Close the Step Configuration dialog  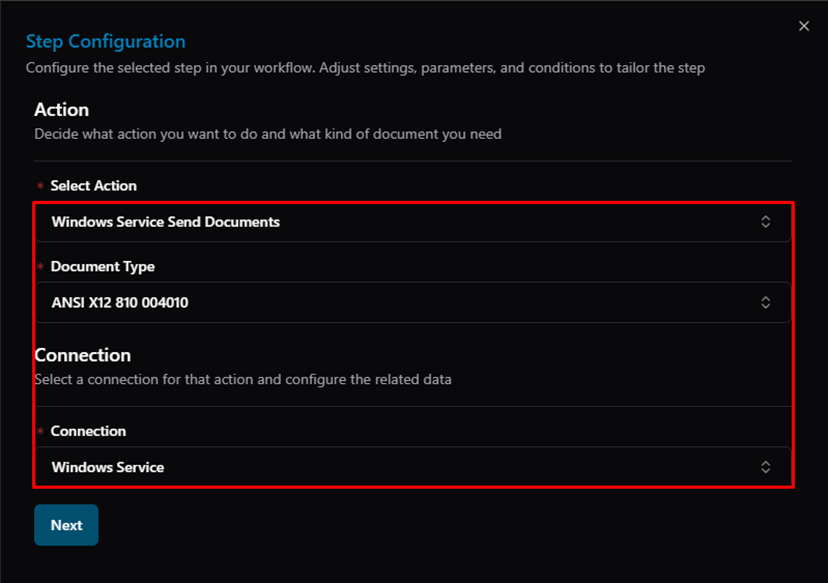tap(804, 26)
